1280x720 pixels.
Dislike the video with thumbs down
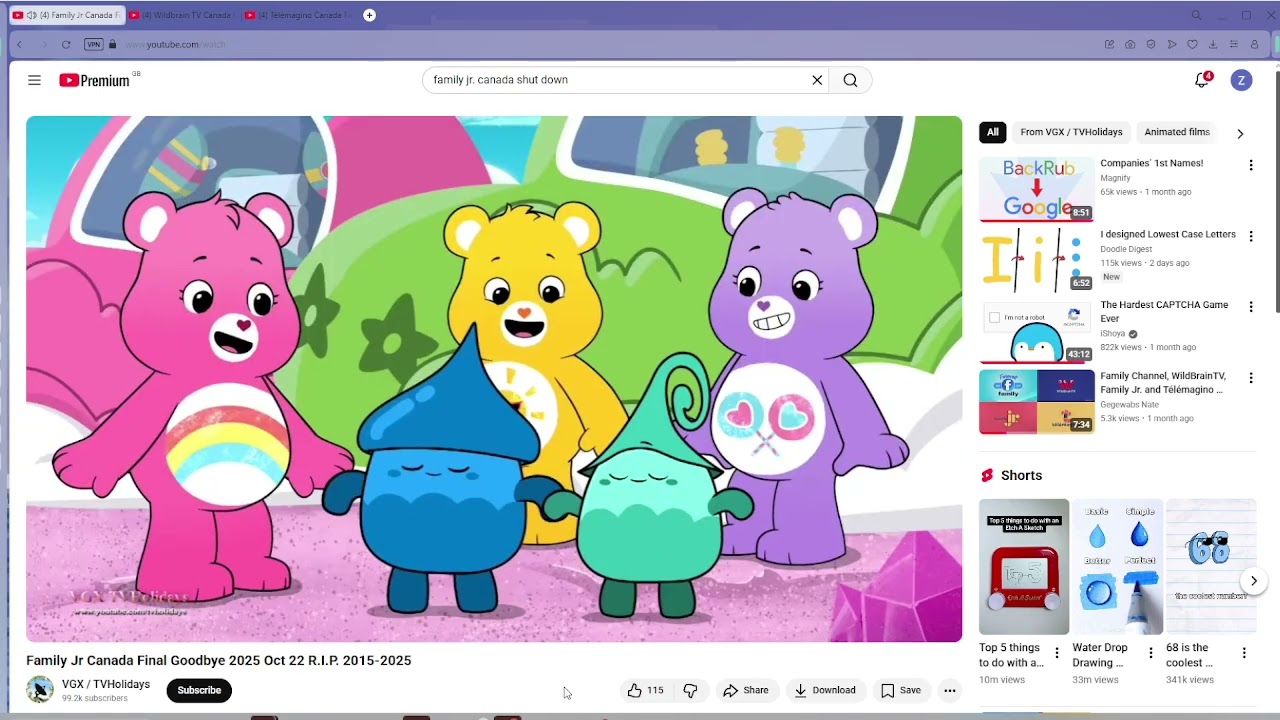[x=690, y=690]
